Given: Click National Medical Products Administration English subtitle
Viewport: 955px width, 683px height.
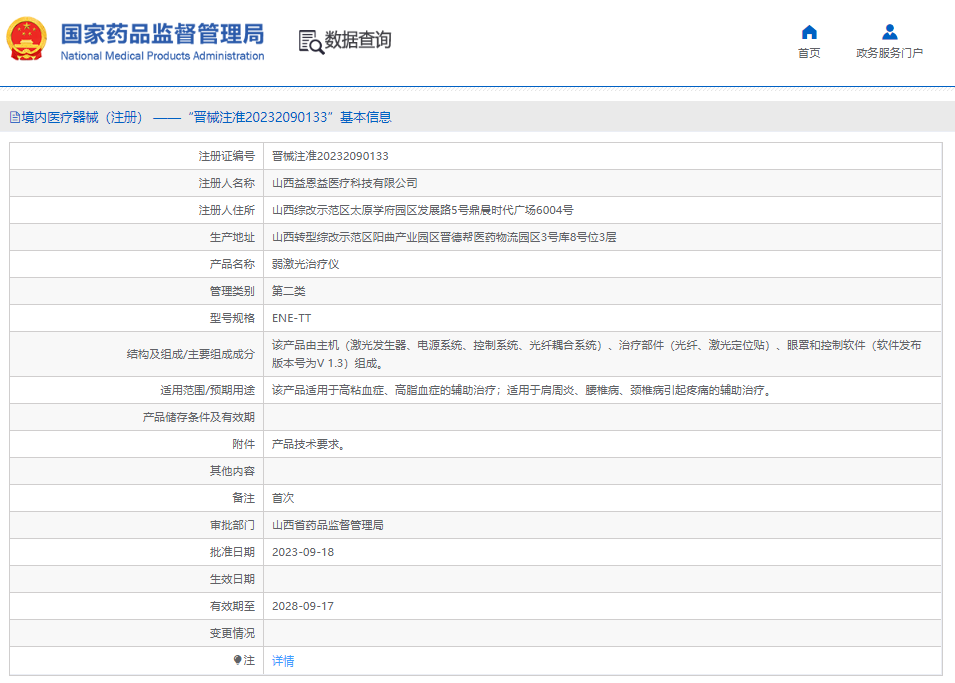Looking at the screenshot, I should pyautogui.click(x=162, y=55).
